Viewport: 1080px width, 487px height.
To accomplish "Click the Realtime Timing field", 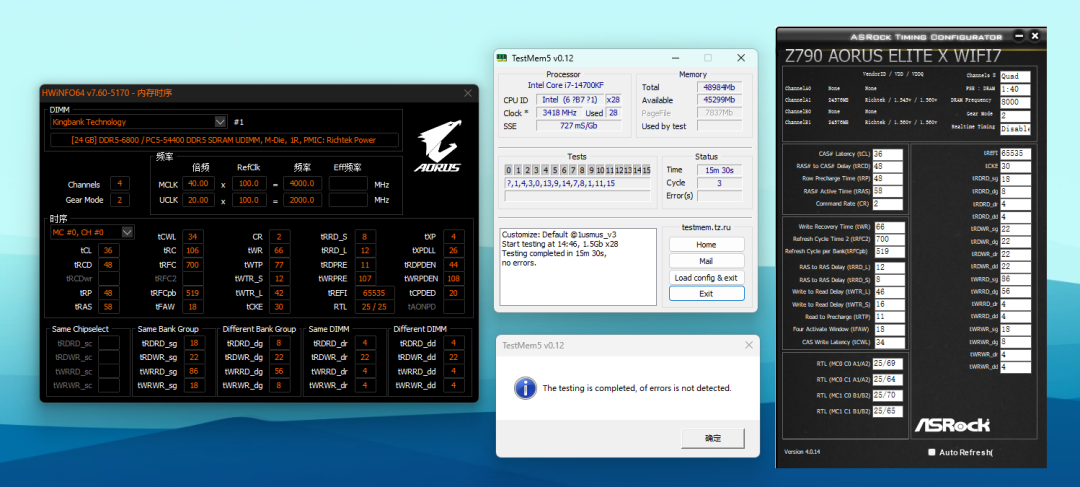I will [1015, 129].
